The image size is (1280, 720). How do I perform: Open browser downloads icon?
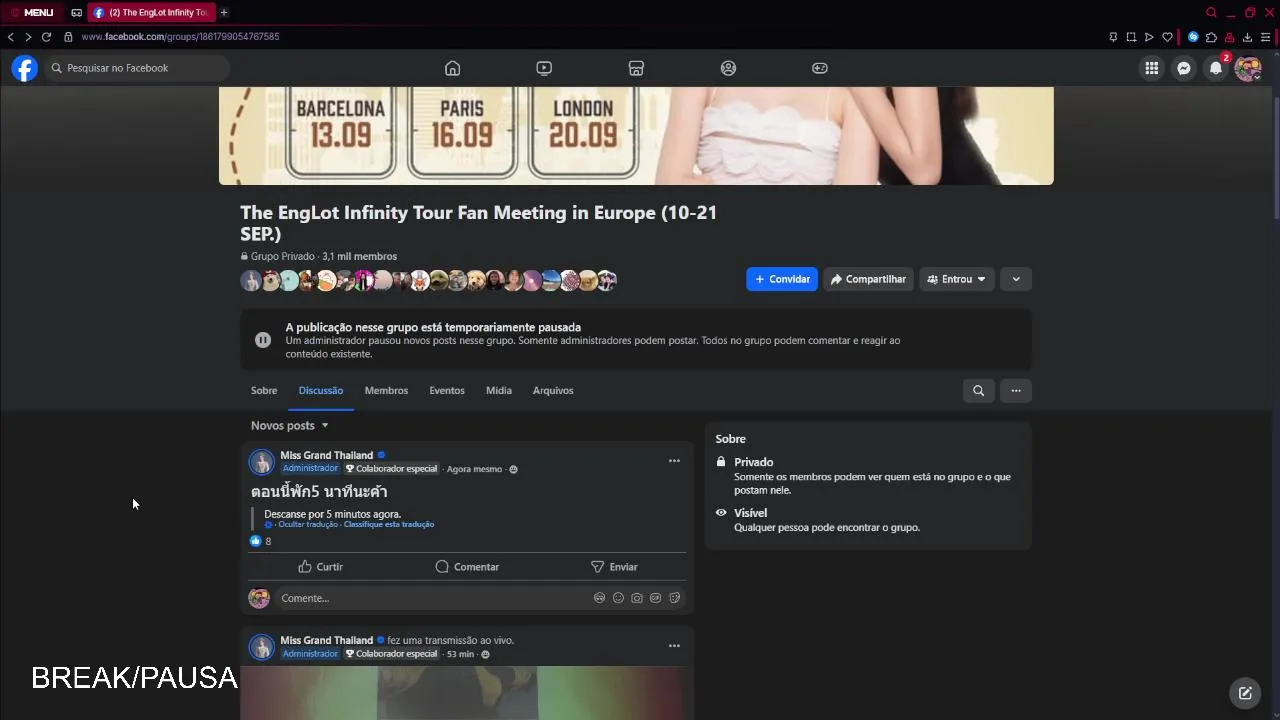[1247, 37]
